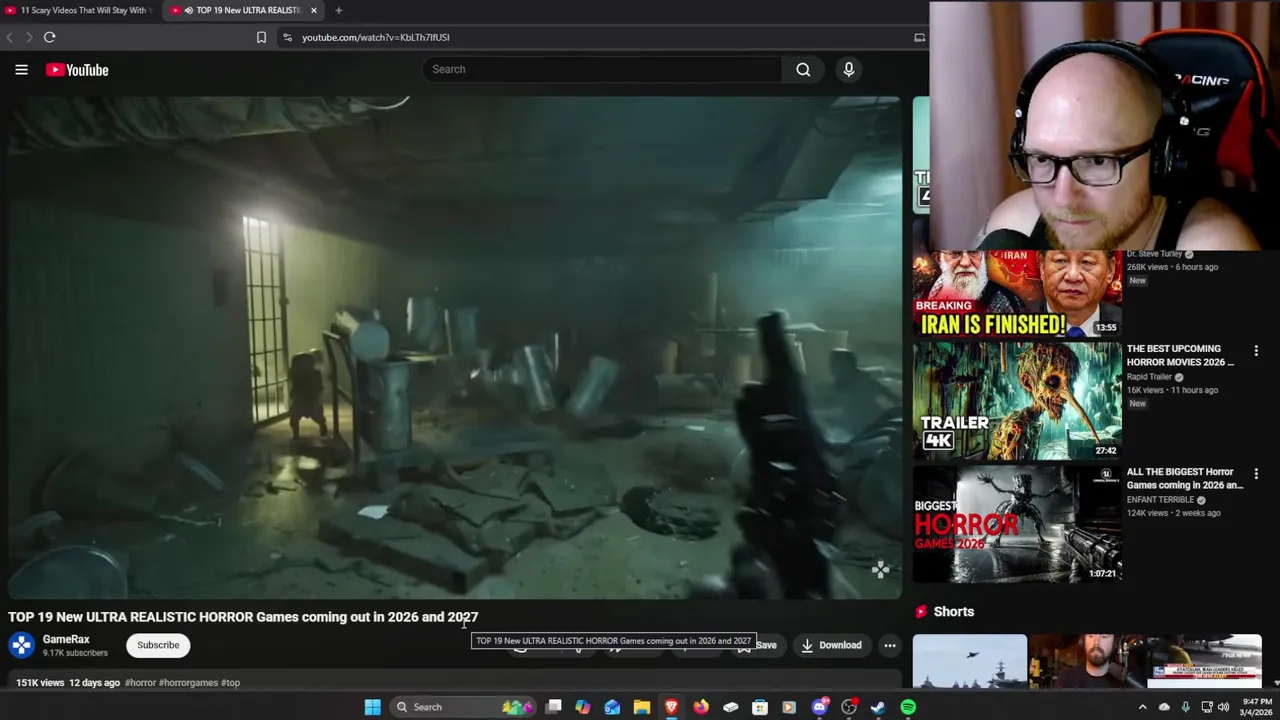Open volume control in the system tray
This screenshot has width=1280, height=720.
click(x=1223, y=707)
